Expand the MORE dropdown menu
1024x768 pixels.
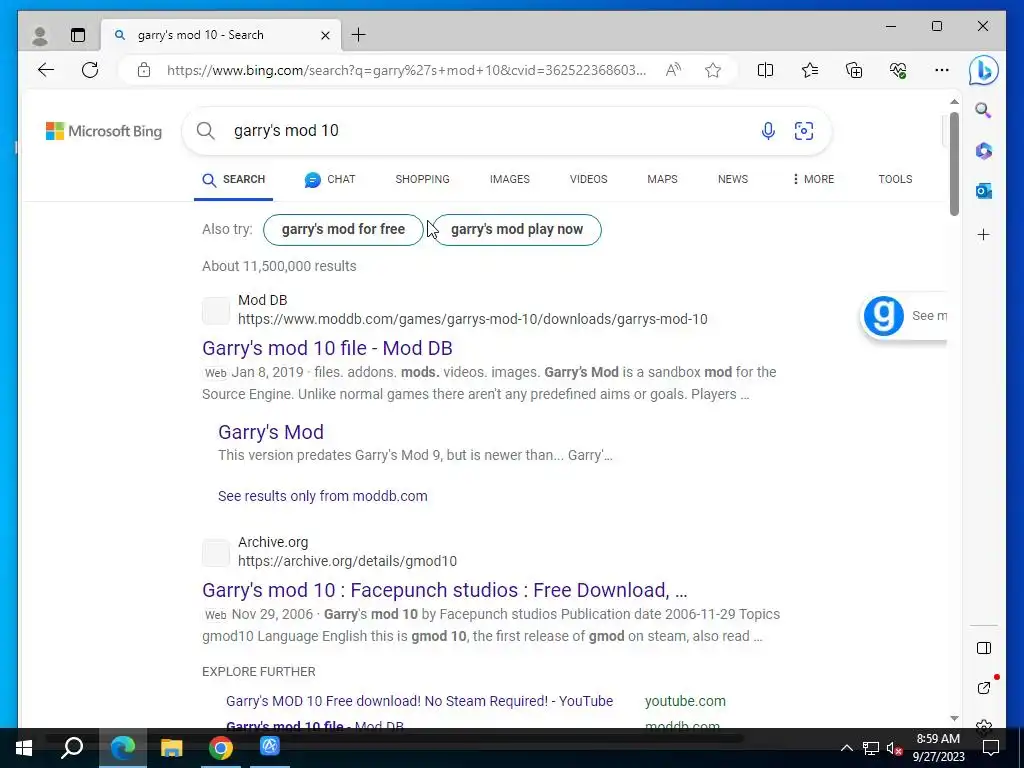click(812, 179)
